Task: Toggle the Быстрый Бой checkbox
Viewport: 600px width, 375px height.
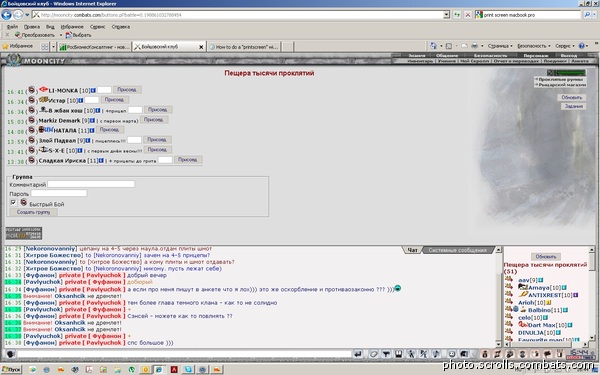Action: (13, 202)
